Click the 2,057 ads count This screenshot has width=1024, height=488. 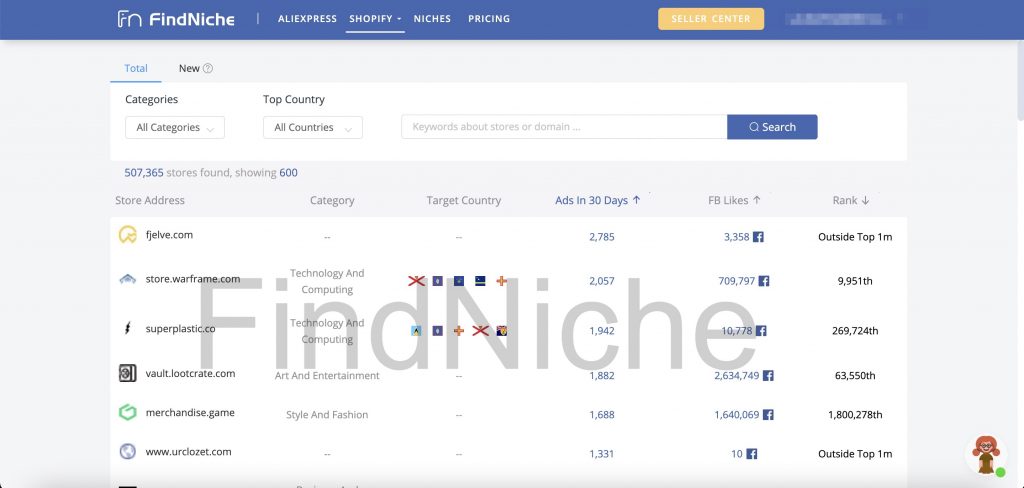pyautogui.click(x=601, y=281)
